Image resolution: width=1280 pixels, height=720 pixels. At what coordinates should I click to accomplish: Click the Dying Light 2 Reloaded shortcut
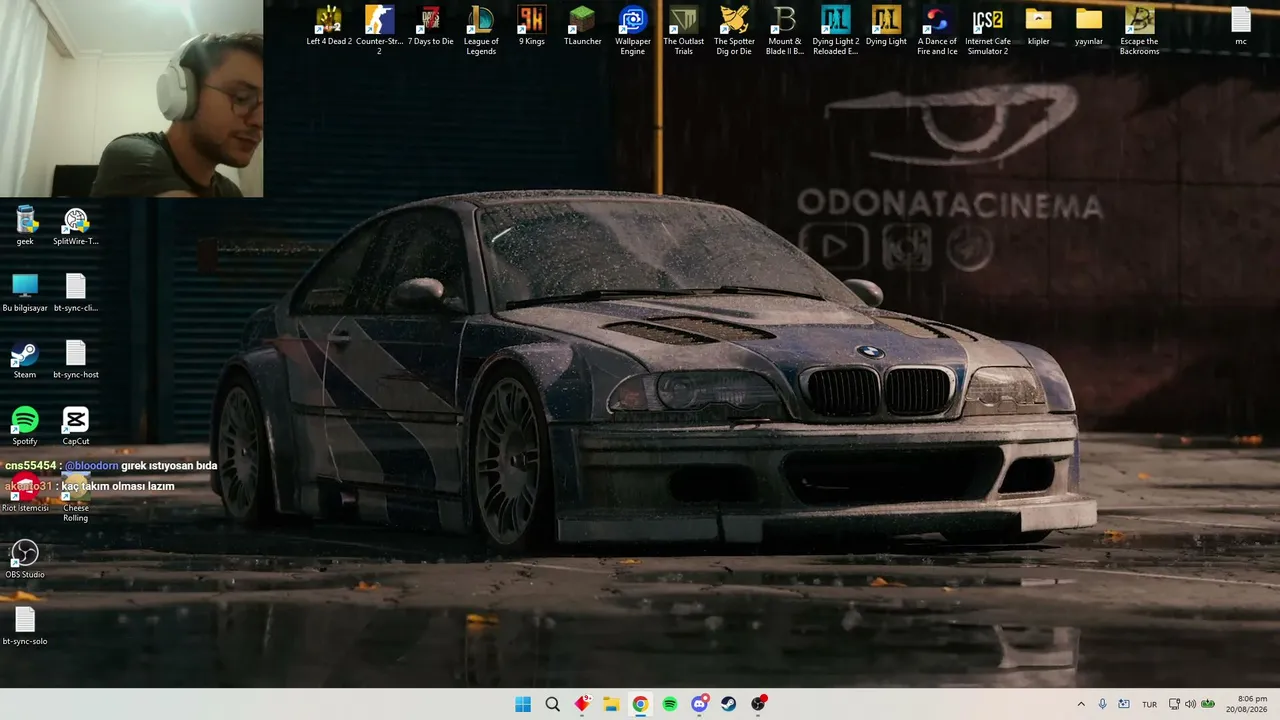[x=835, y=30]
